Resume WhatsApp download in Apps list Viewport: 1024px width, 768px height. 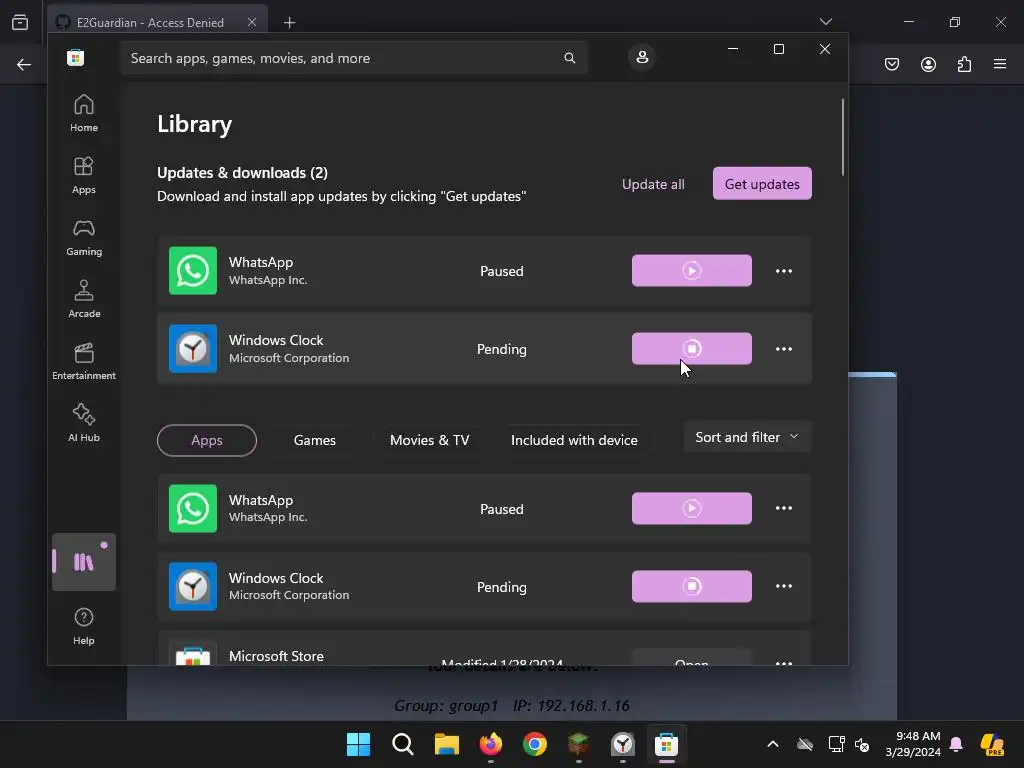(x=692, y=508)
